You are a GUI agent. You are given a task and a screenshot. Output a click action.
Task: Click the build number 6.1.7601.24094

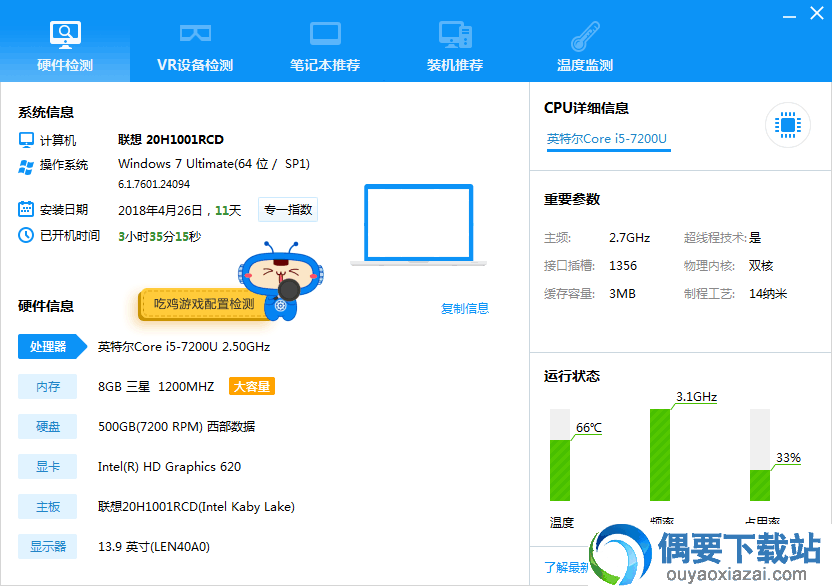[x=154, y=184]
